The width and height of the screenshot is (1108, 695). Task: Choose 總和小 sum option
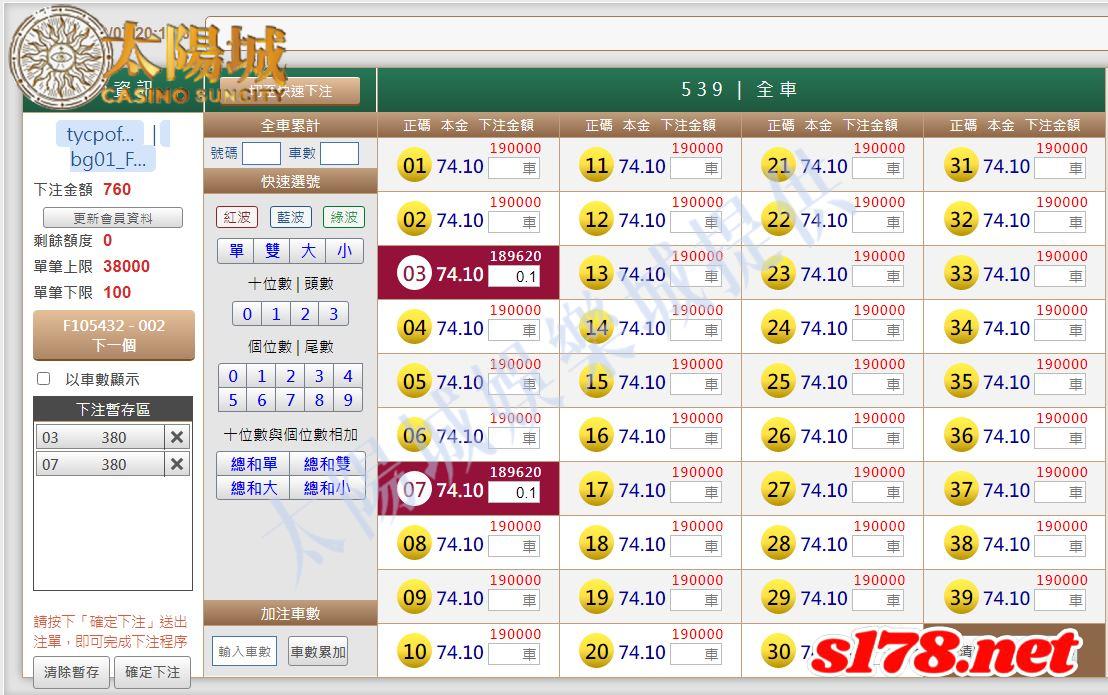pos(327,487)
